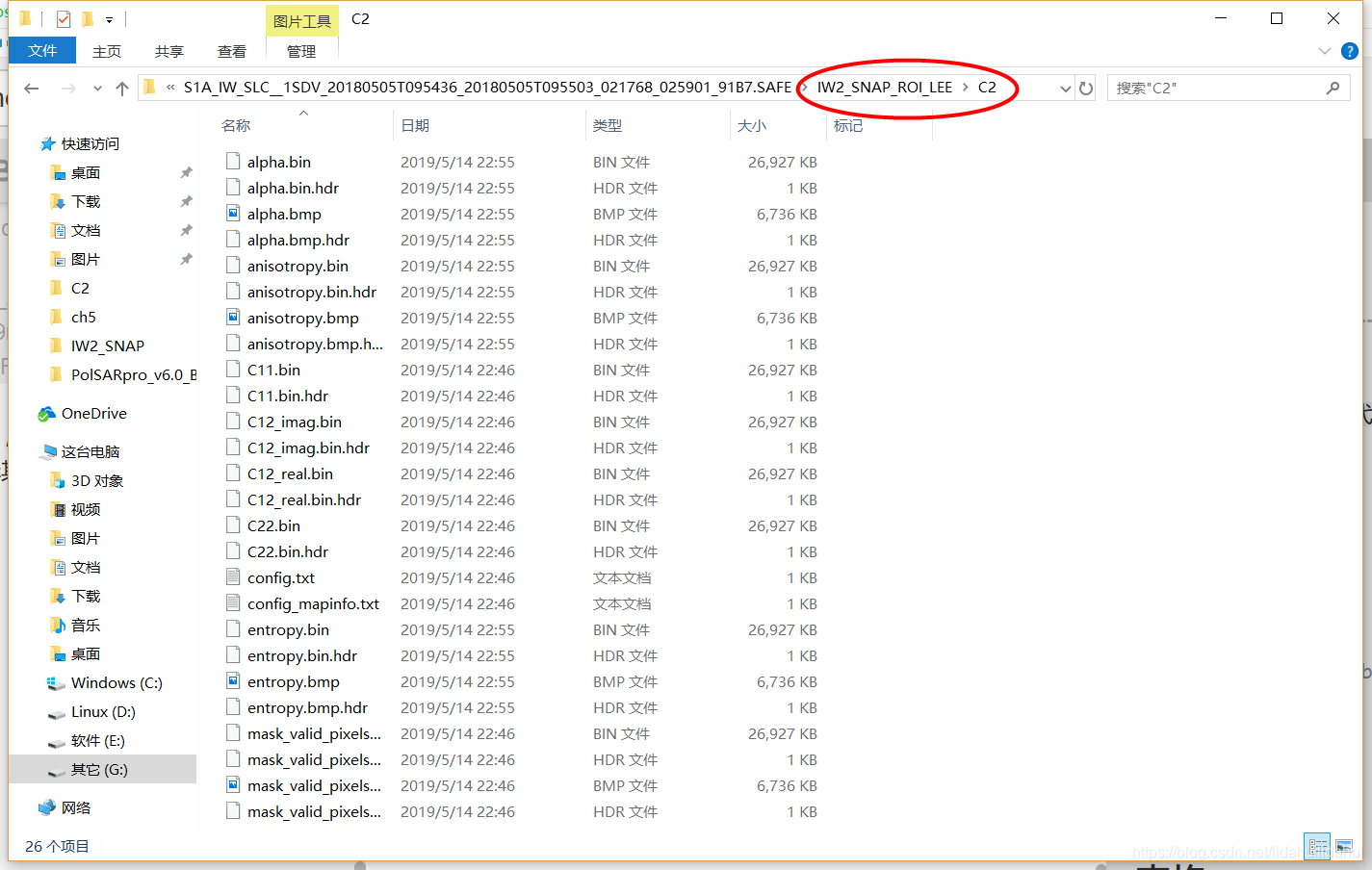Select the Linux (D:) drive

(x=103, y=712)
